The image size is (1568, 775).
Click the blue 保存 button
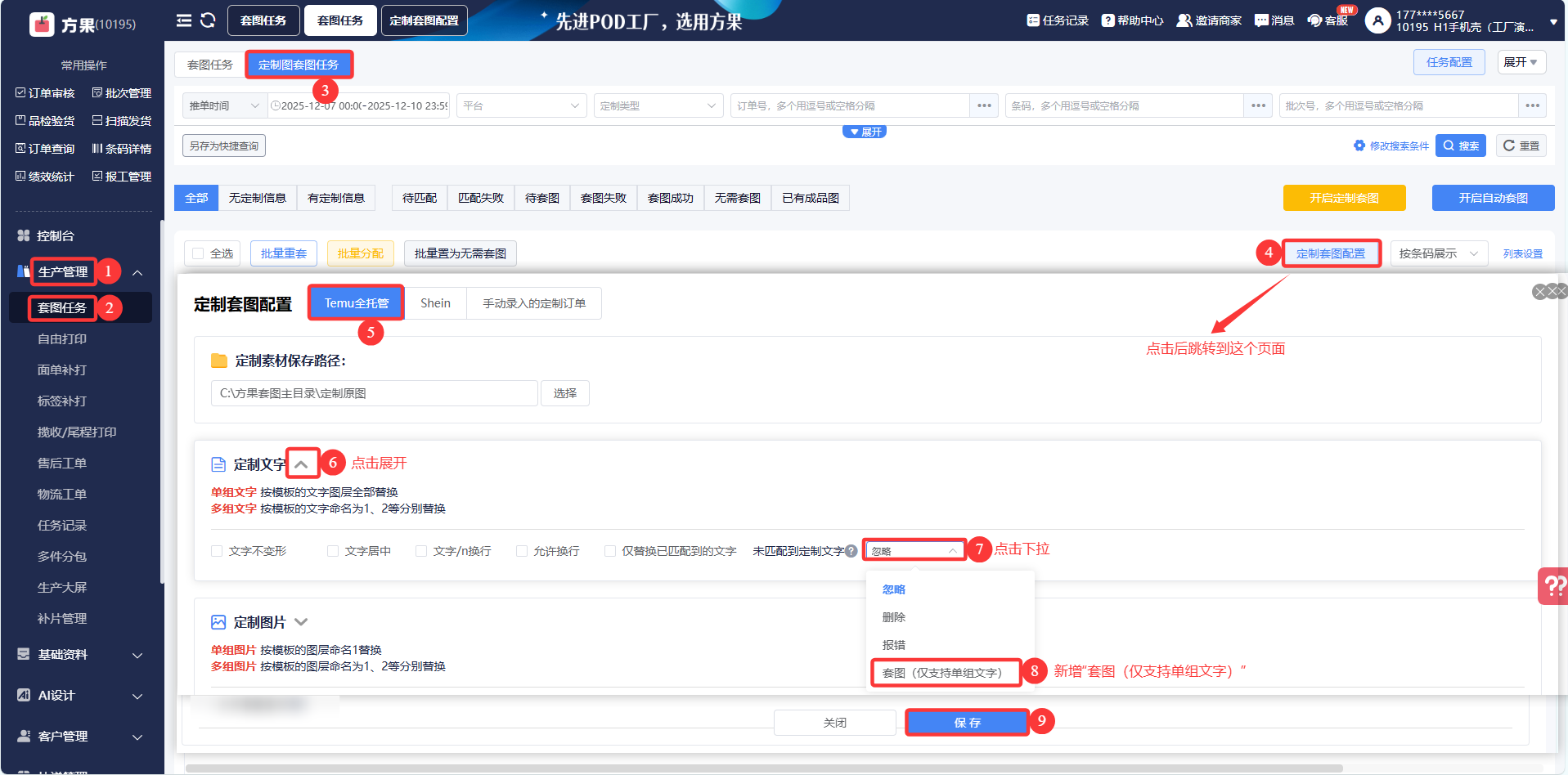coord(968,723)
